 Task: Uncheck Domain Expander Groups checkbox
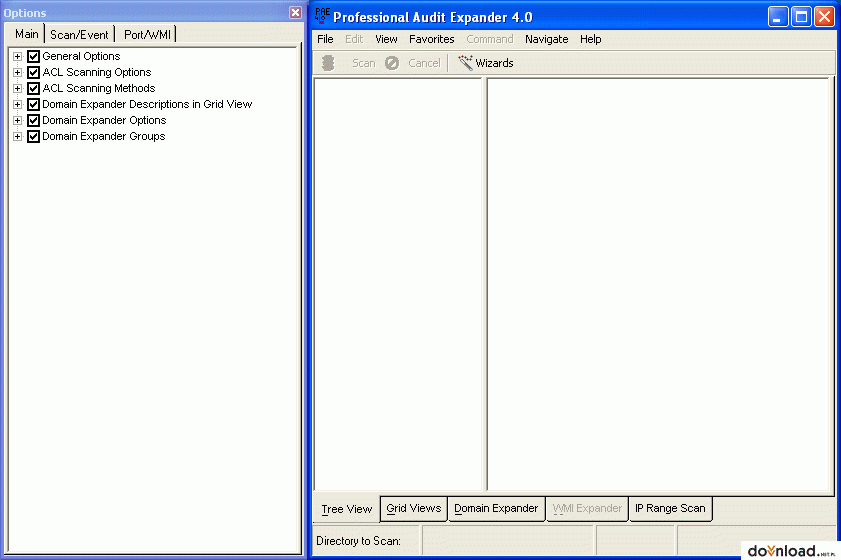(33, 137)
